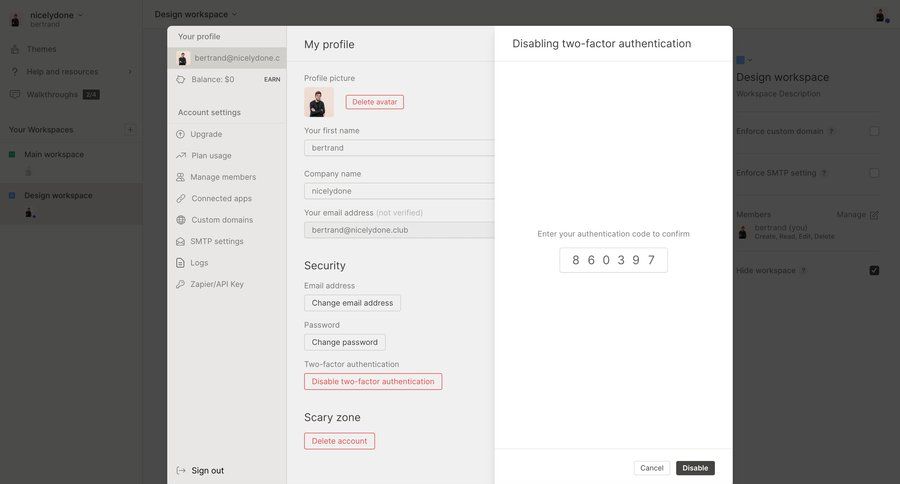Click the Manage members edit icon
900x484 pixels.
click(874, 215)
